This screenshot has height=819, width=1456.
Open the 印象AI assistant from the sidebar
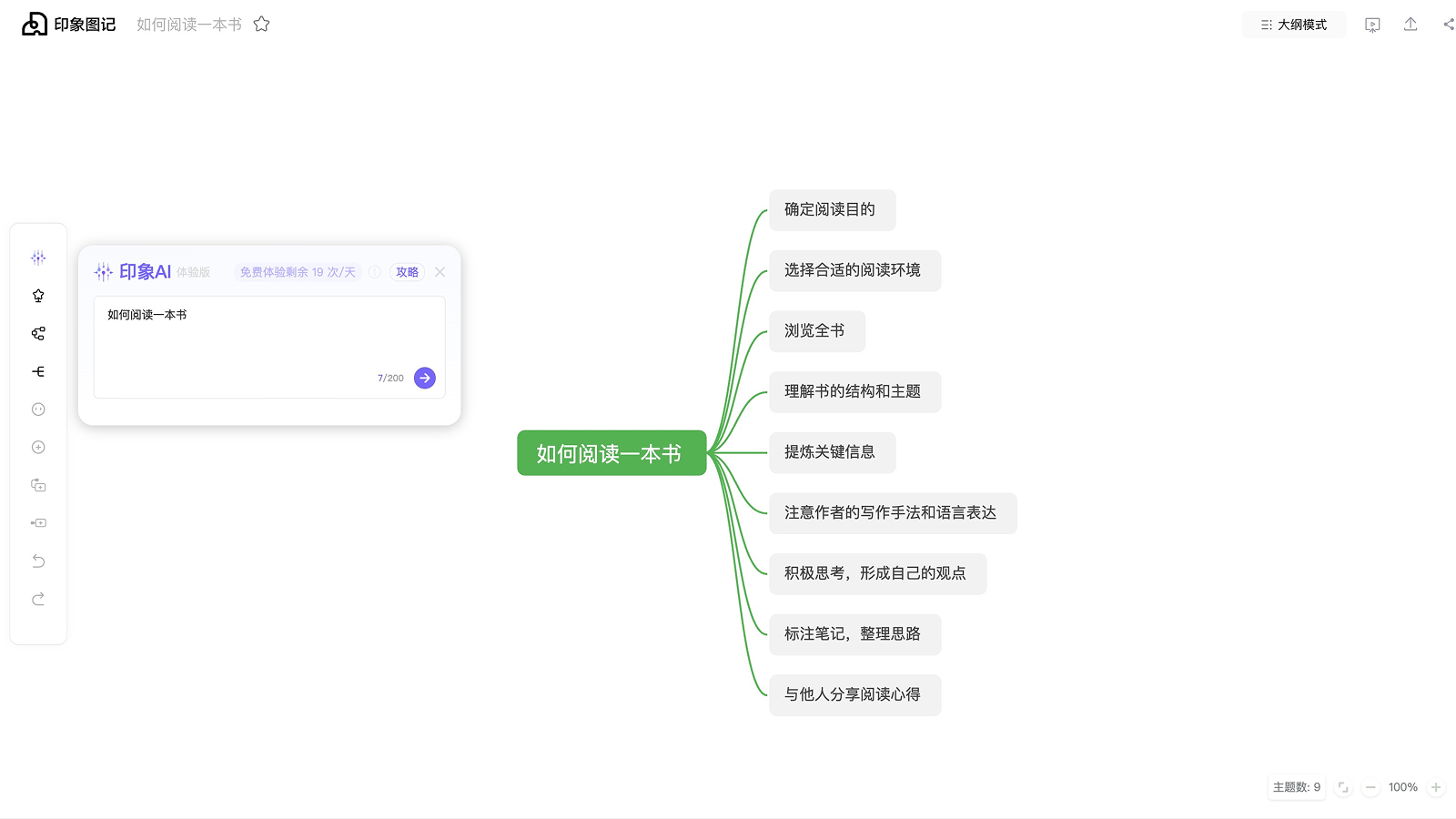38,258
